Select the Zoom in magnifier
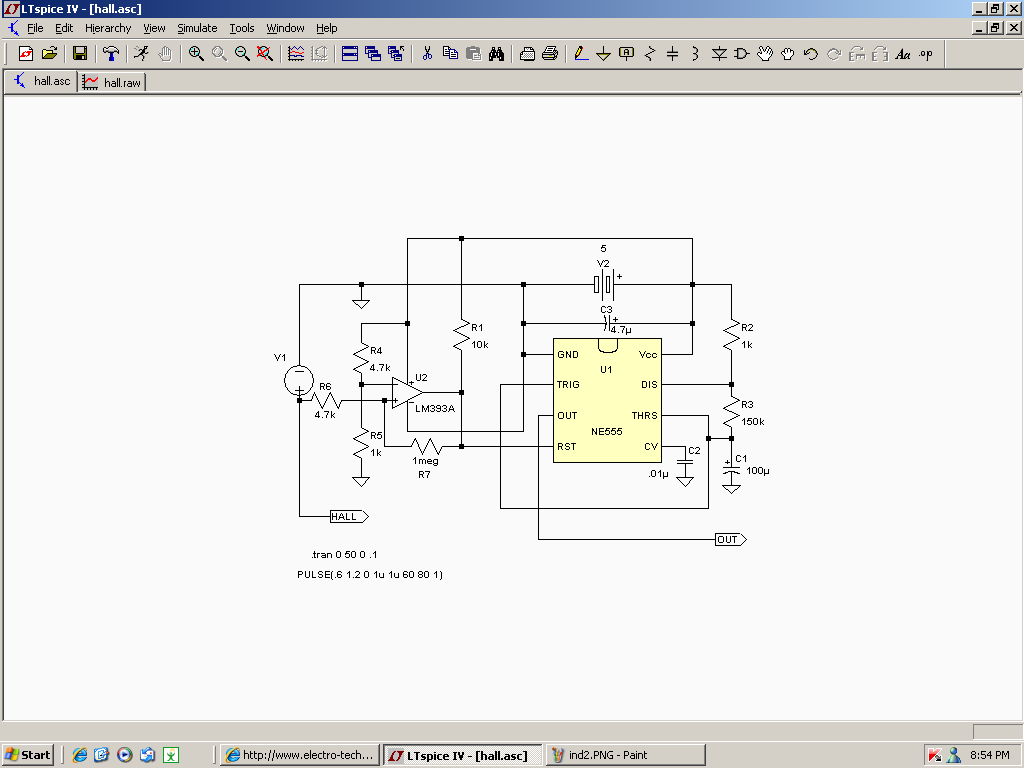1024x768 pixels. 195,54
